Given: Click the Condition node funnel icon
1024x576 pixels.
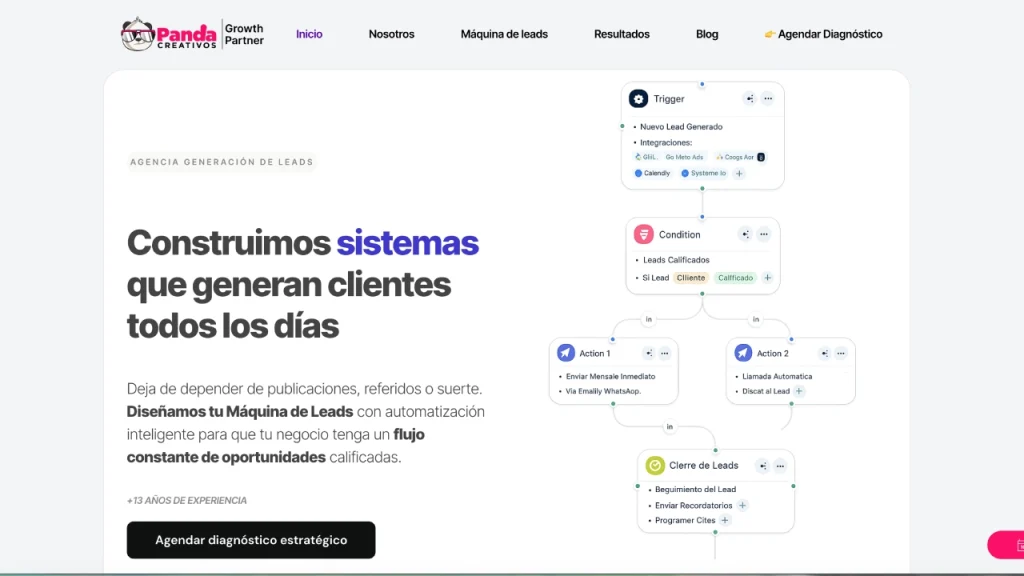Looking at the screenshot, I should (644, 234).
